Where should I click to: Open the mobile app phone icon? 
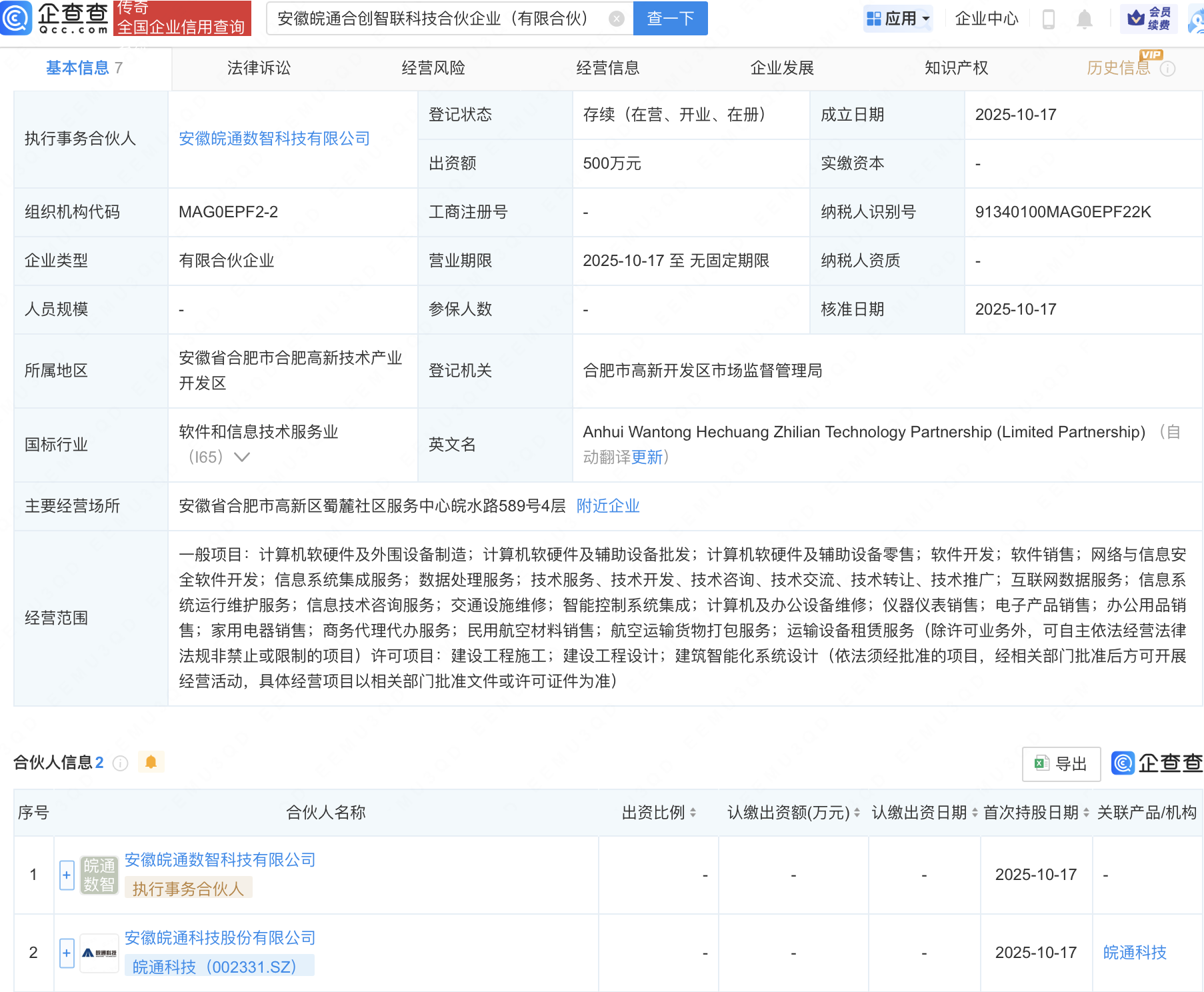[x=1048, y=19]
